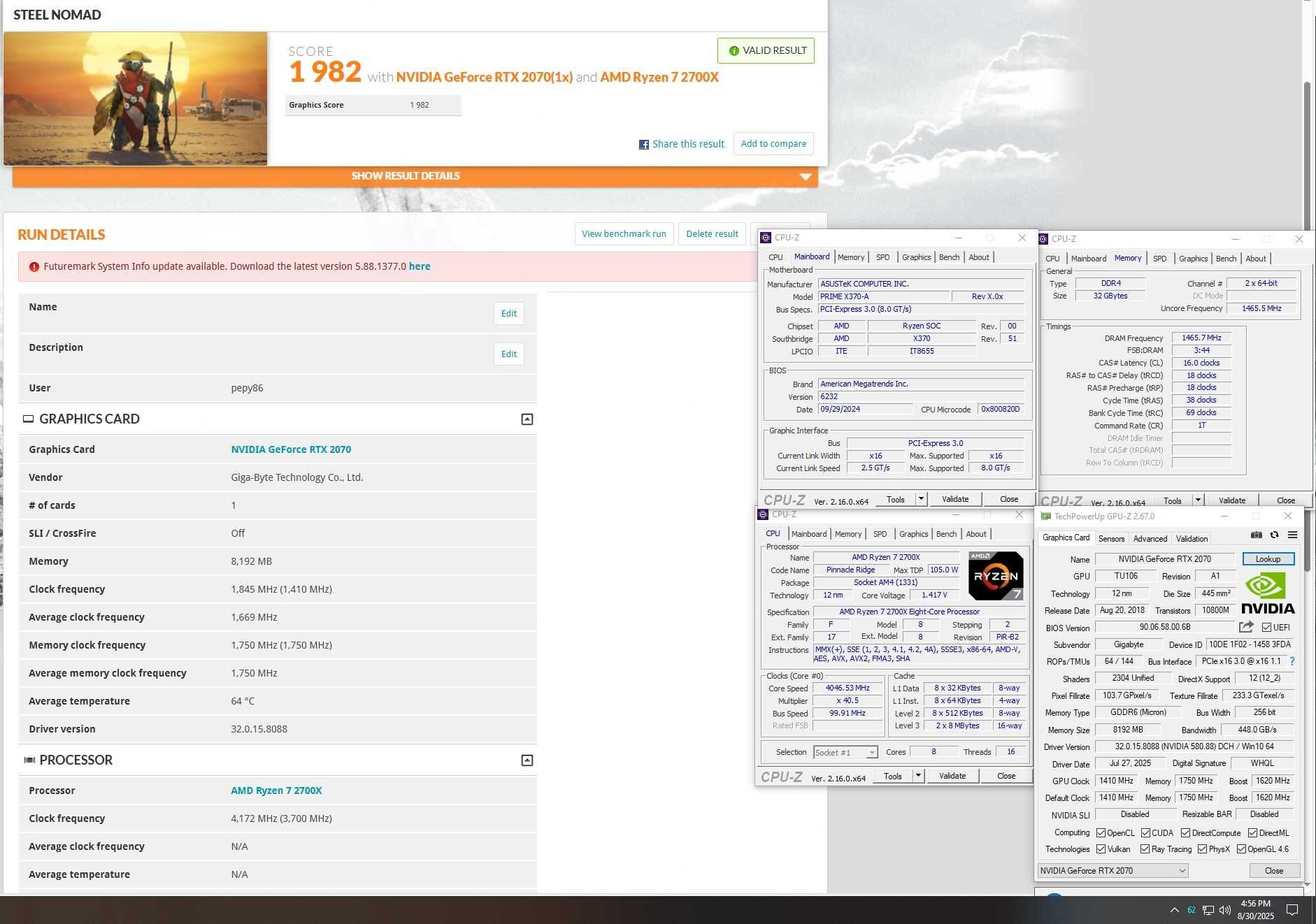Follow the 'here' download link
Image resolution: width=1316 pixels, height=924 pixels.
(x=420, y=266)
